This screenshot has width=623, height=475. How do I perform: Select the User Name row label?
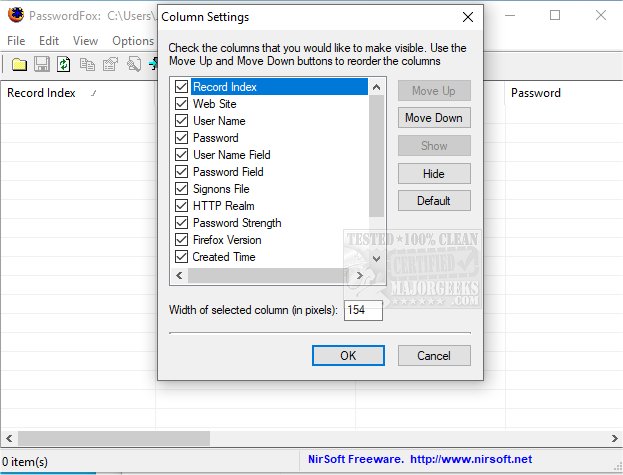(219, 121)
